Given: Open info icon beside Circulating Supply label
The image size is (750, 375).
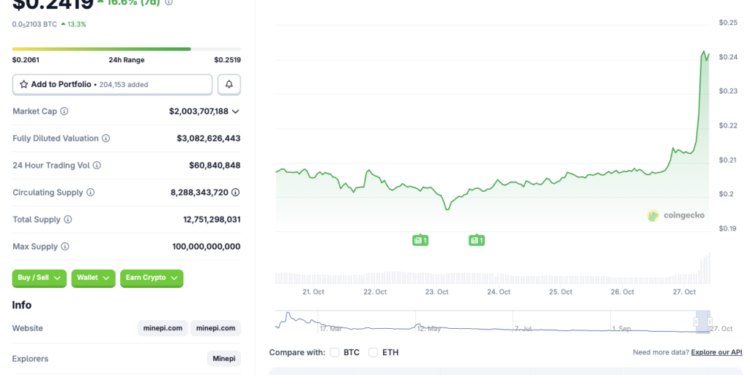Looking at the screenshot, I should [90, 192].
